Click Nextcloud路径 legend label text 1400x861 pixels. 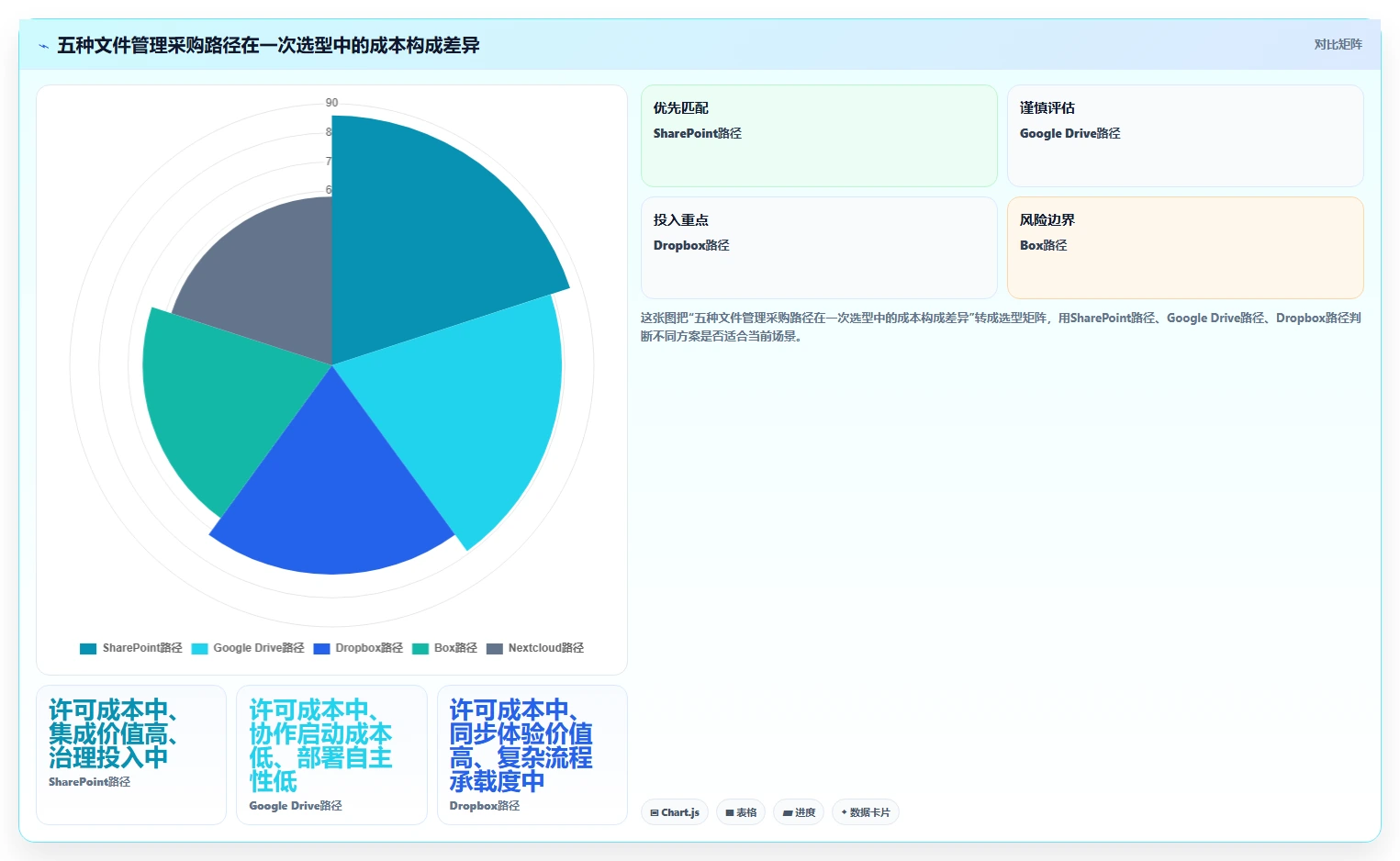[546, 648]
